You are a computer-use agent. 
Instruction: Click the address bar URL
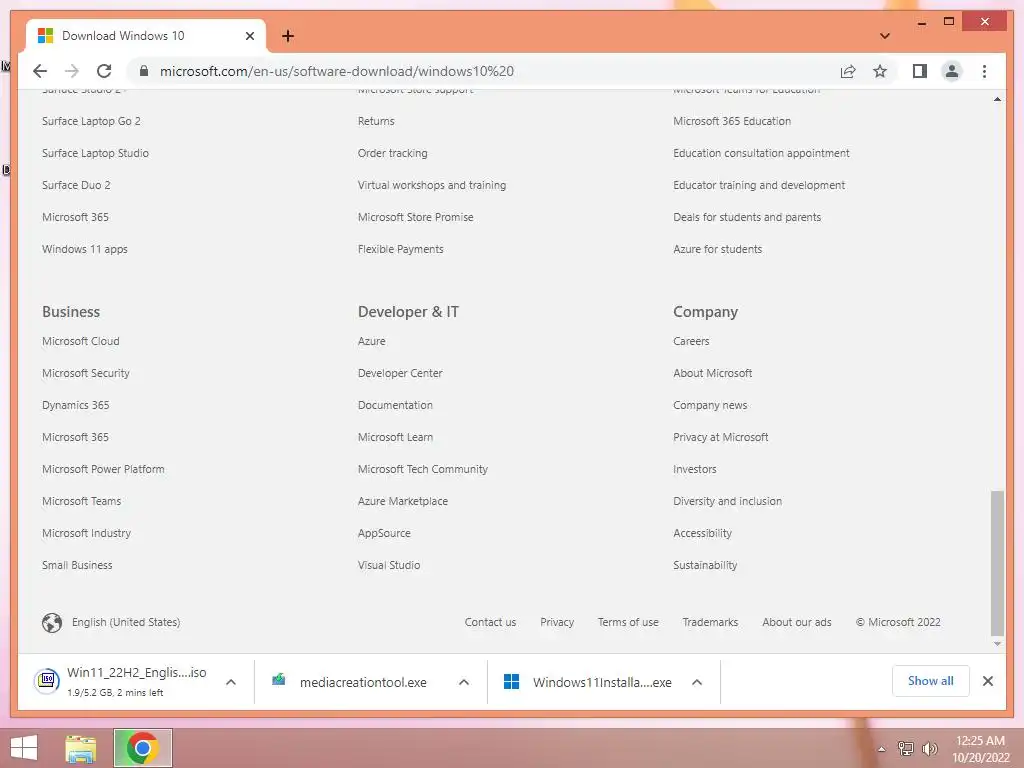tap(337, 71)
